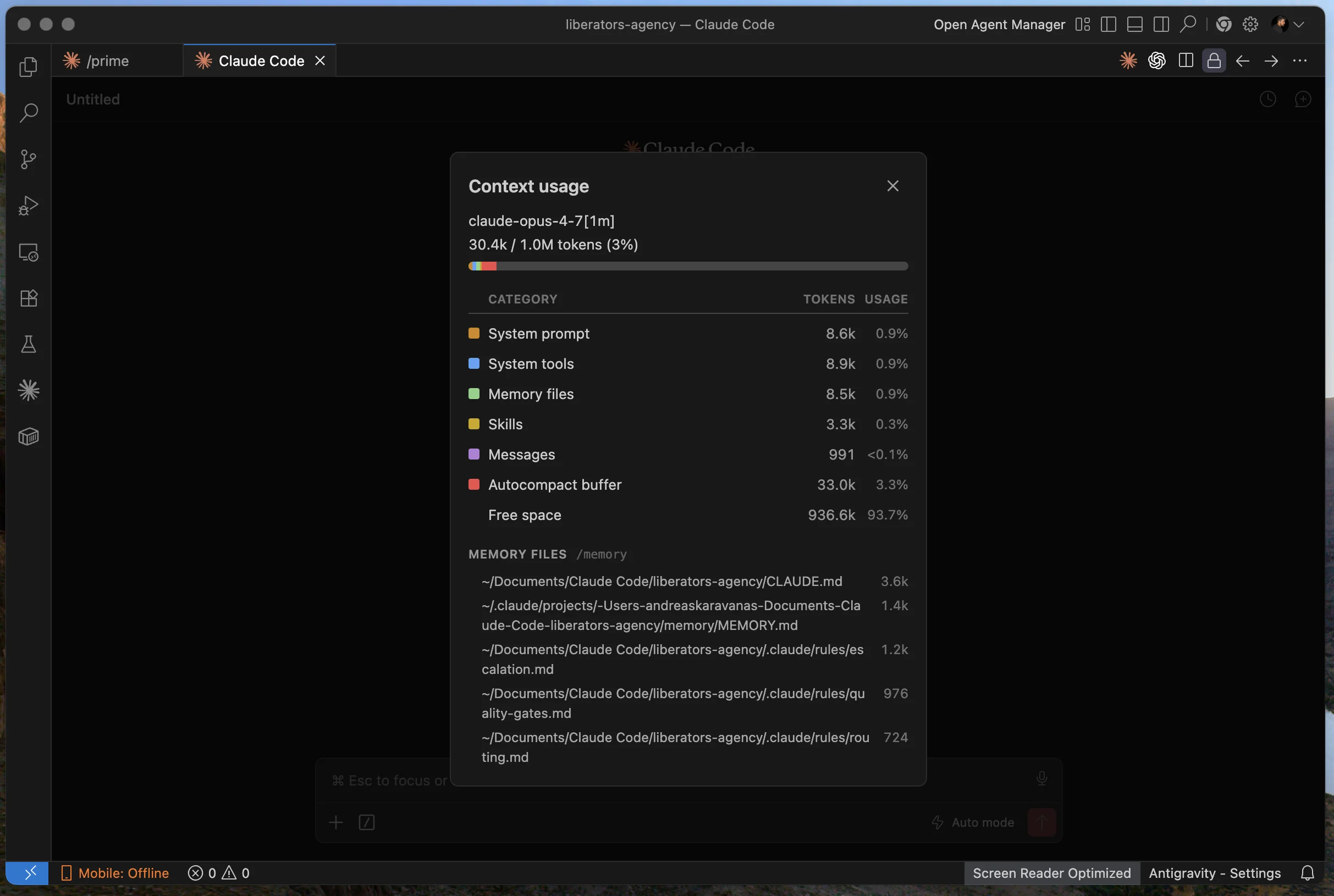Open settings gear in title bar
Screen dimensions: 1334x896
[x=1250, y=25]
